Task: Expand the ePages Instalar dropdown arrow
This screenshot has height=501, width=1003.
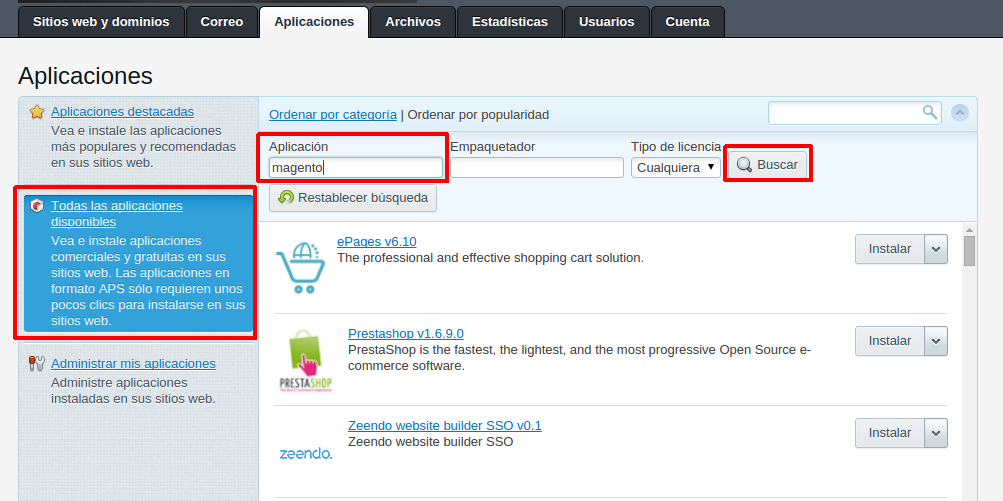Action: click(936, 249)
